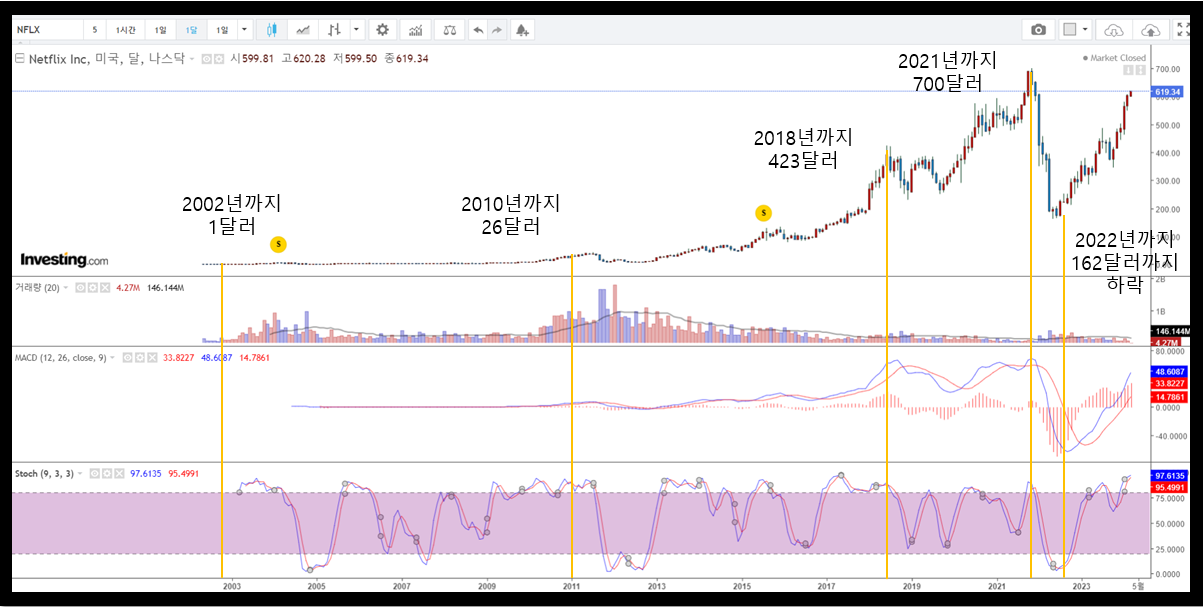Open MACD indicator dropdown arrow
The width and height of the screenshot is (1203, 607).
(x=113, y=357)
